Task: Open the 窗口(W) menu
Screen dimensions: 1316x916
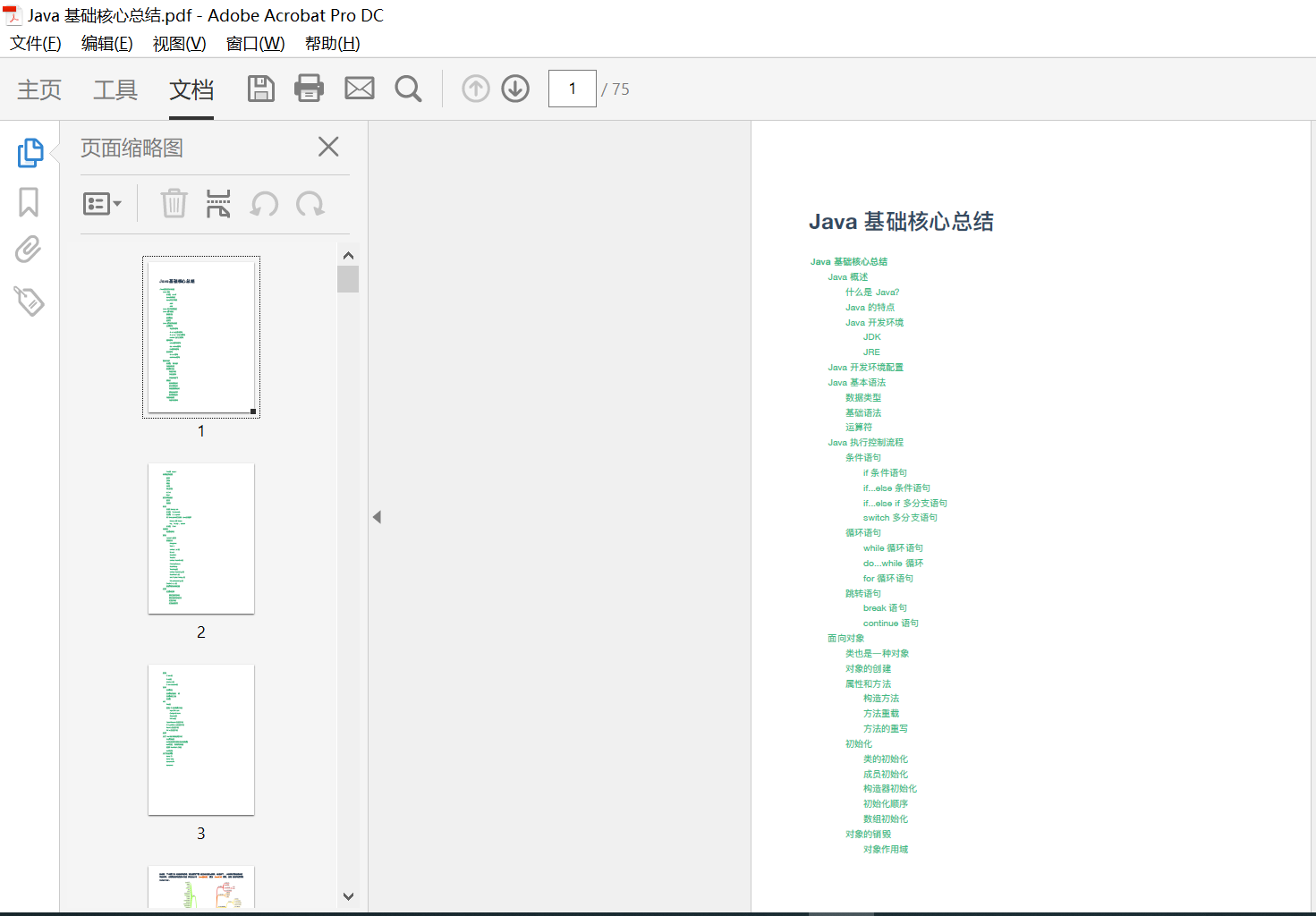Action: click(x=256, y=44)
